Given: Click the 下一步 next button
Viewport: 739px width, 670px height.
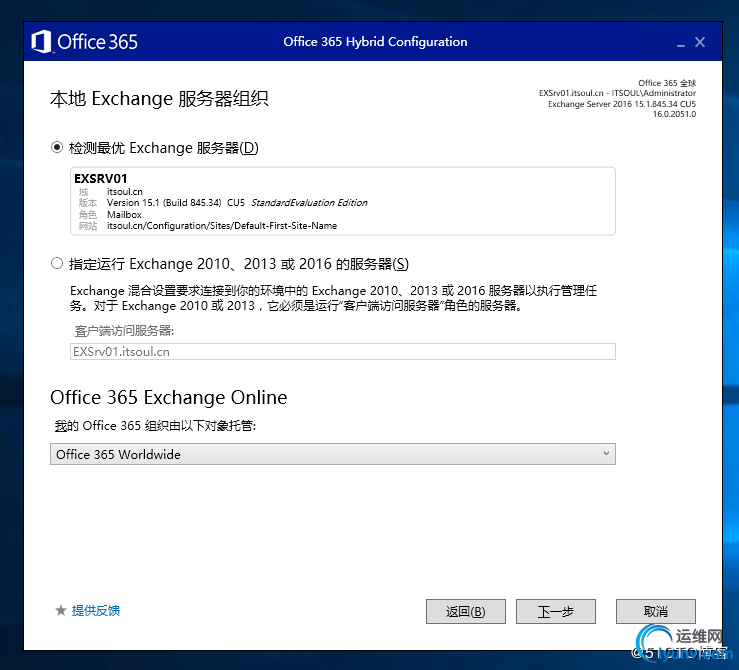Looking at the screenshot, I should point(556,612).
